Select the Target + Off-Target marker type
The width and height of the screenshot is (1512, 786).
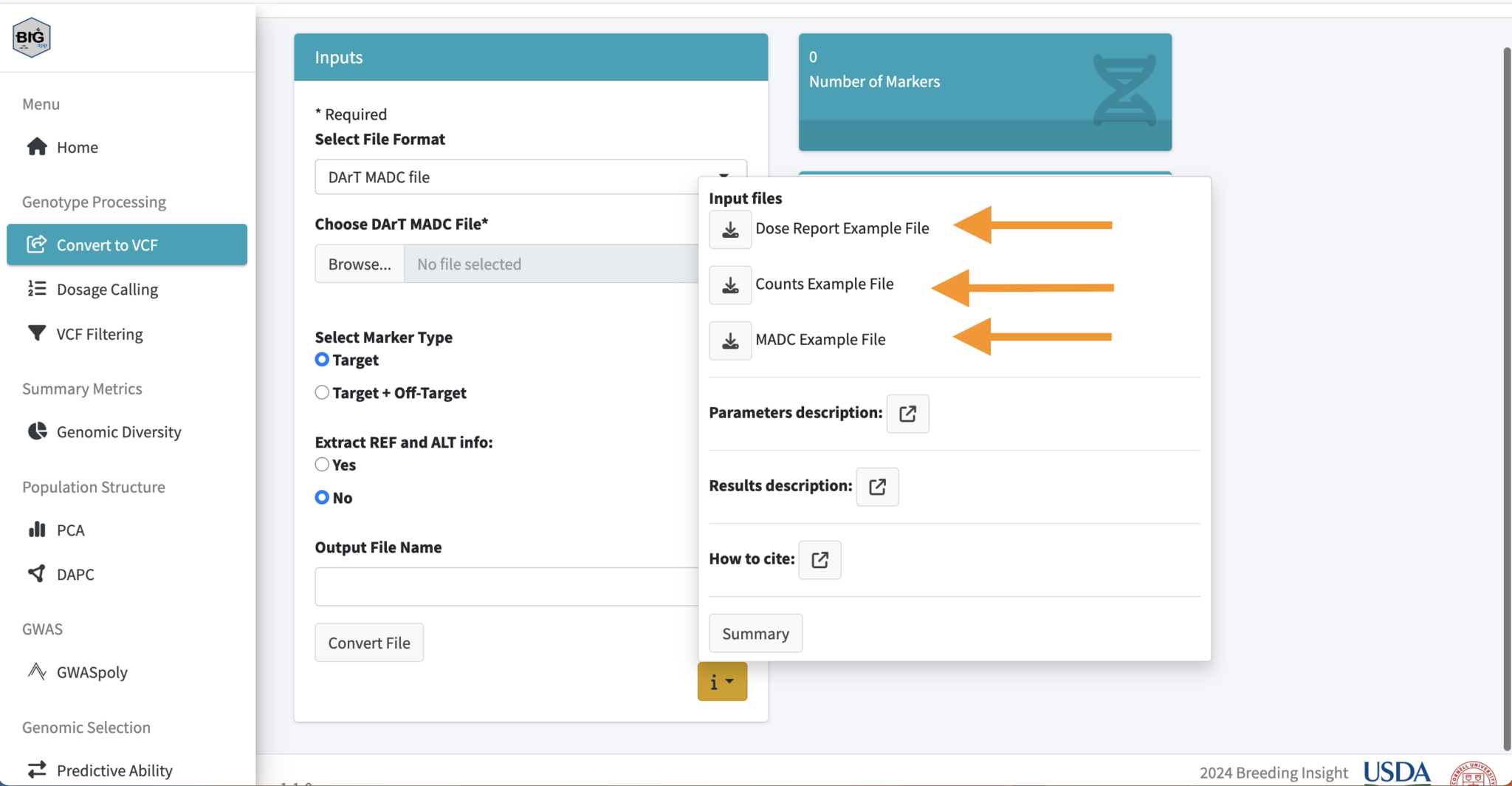[322, 392]
